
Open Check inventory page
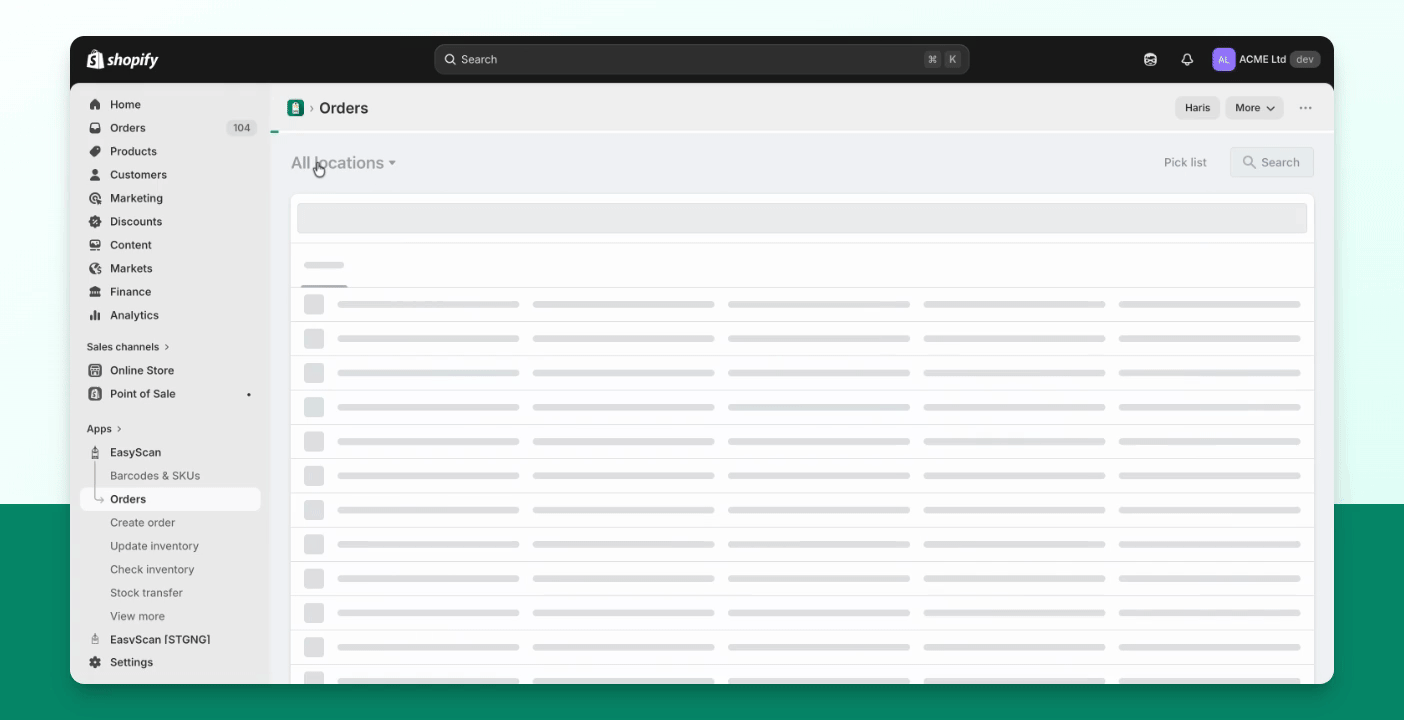coord(152,570)
